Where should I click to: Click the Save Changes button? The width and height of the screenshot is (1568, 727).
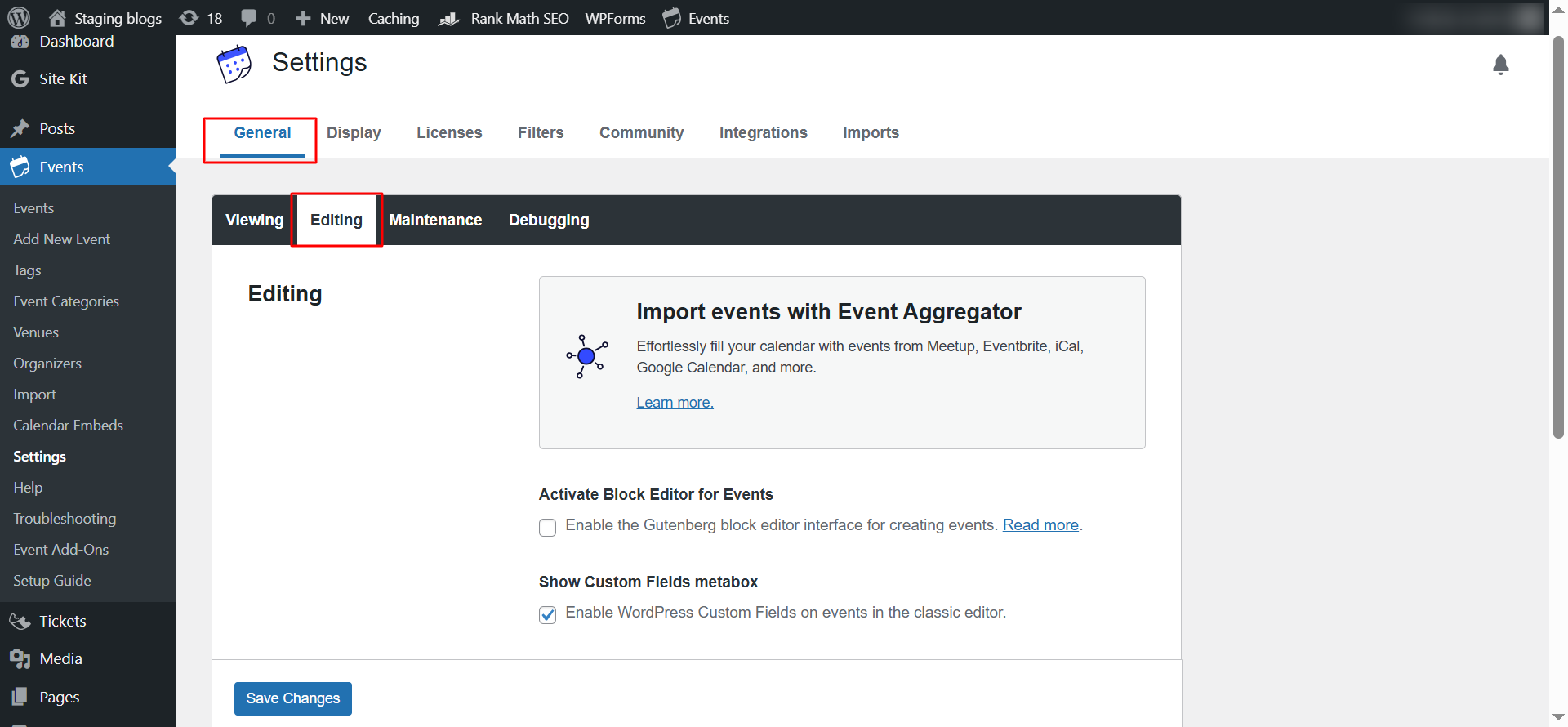pos(293,698)
